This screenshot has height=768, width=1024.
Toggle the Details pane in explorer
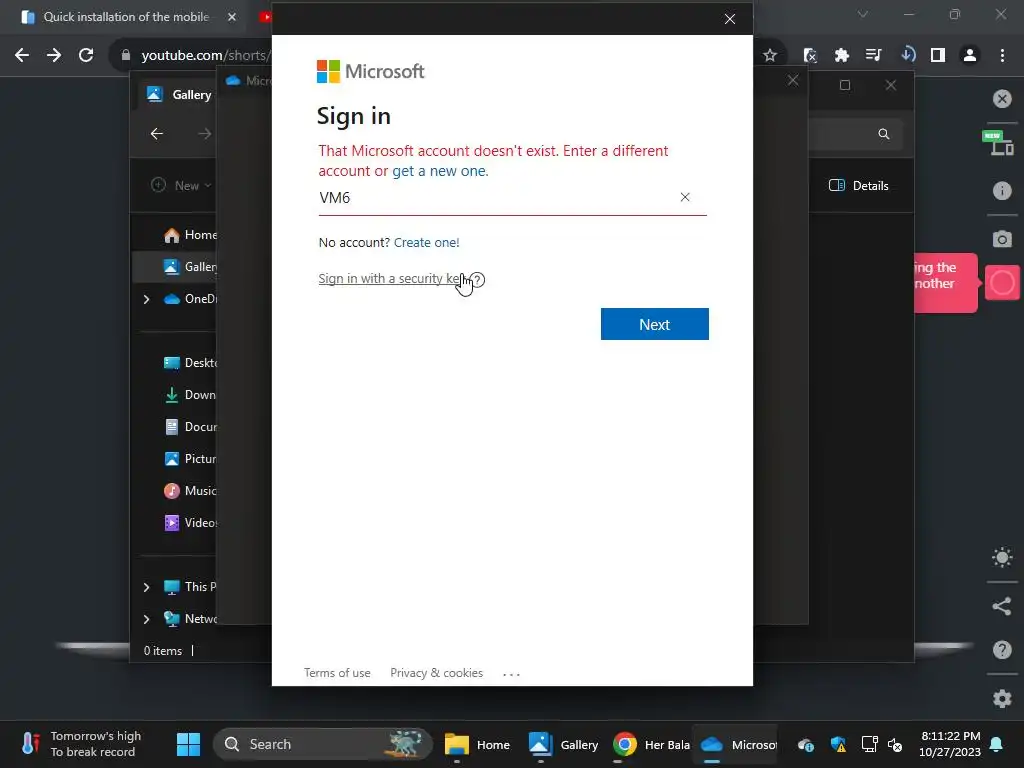click(858, 185)
